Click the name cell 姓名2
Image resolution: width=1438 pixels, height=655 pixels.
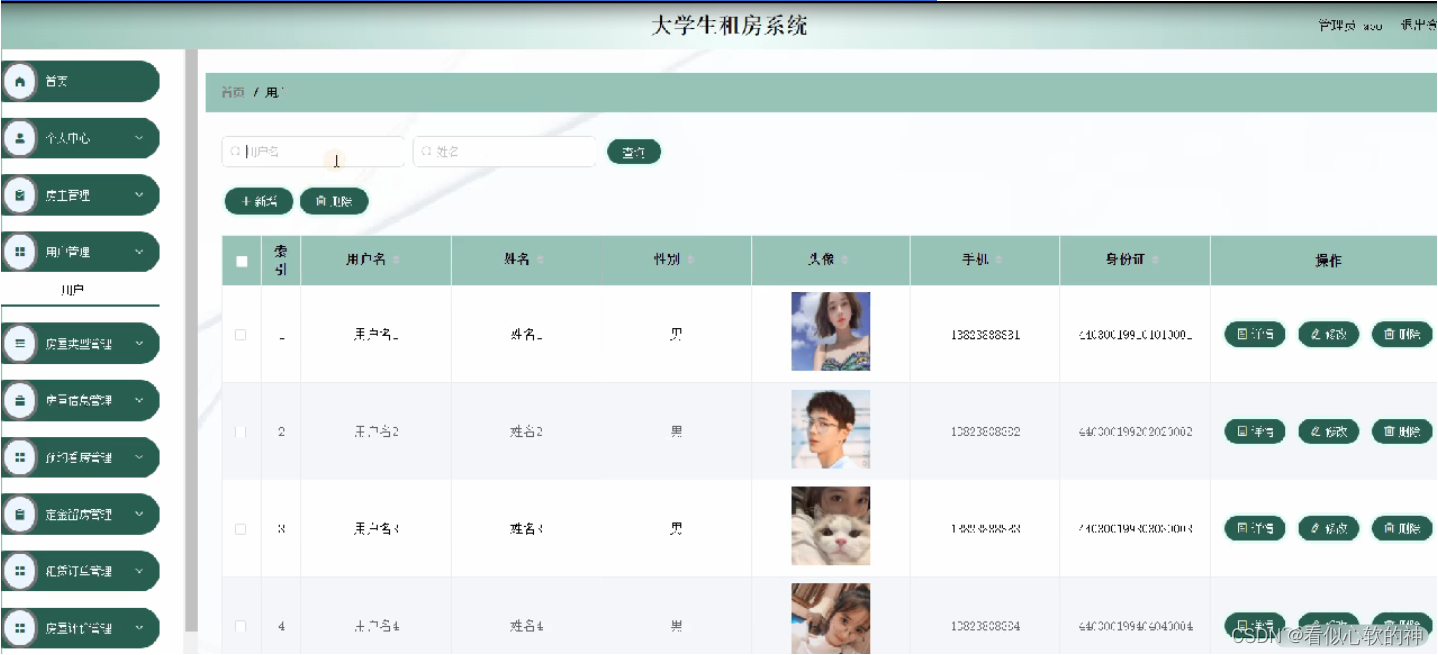[x=526, y=432]
